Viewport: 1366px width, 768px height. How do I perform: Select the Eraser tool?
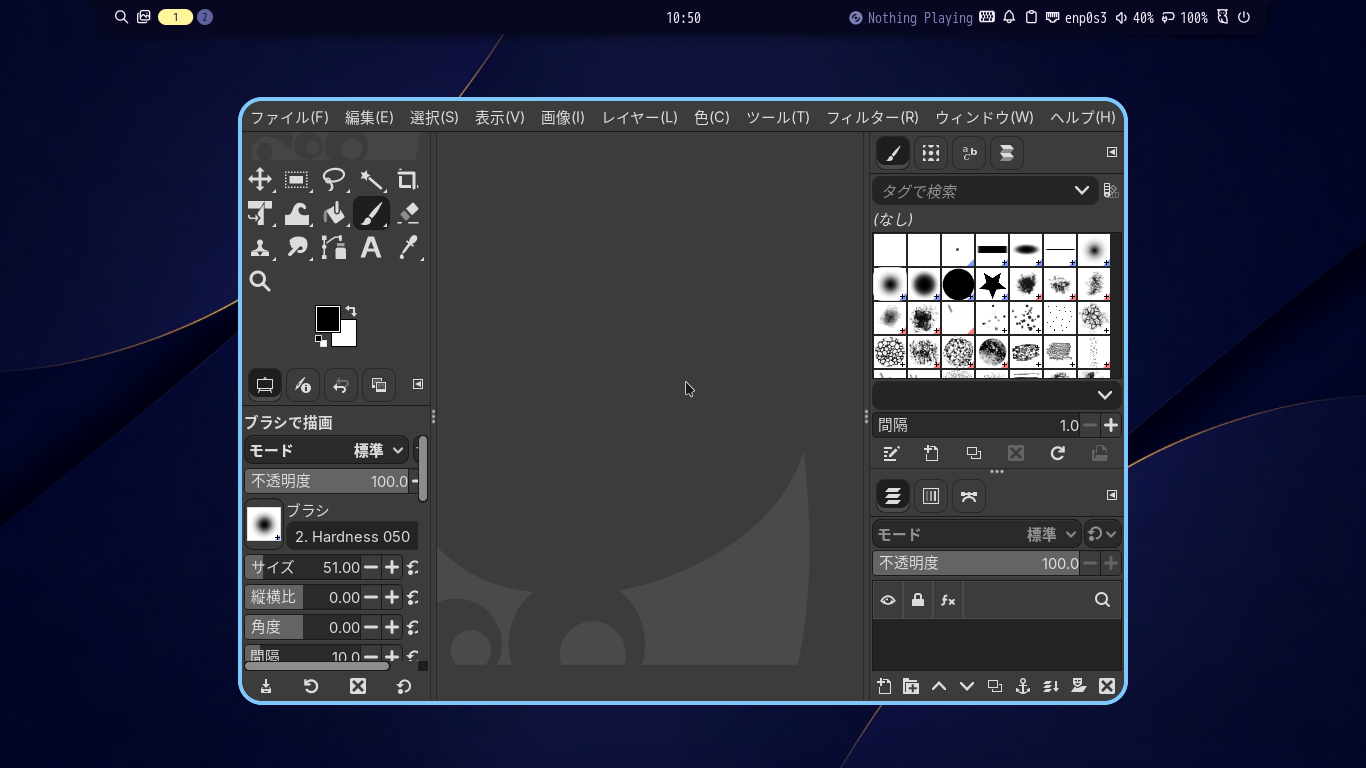[x=407, y=213]
